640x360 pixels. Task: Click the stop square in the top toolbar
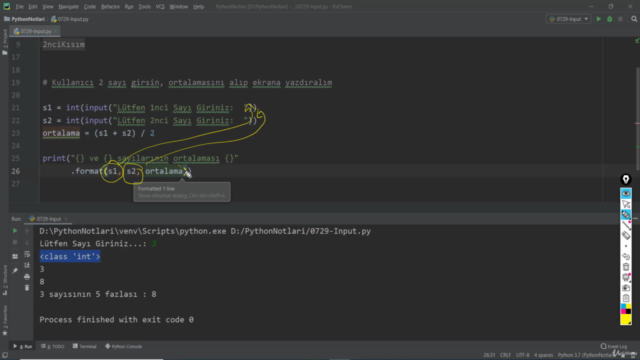coord(620,19)
